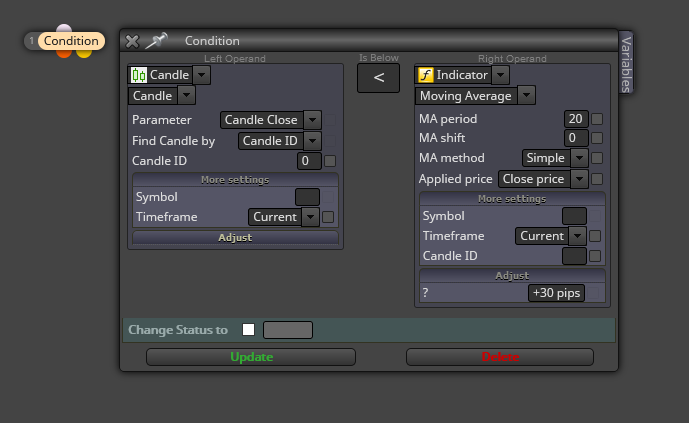The width and height of the screenshot is (689, 423).
Task: Click the left Candle ID input field
Action: 309,161
